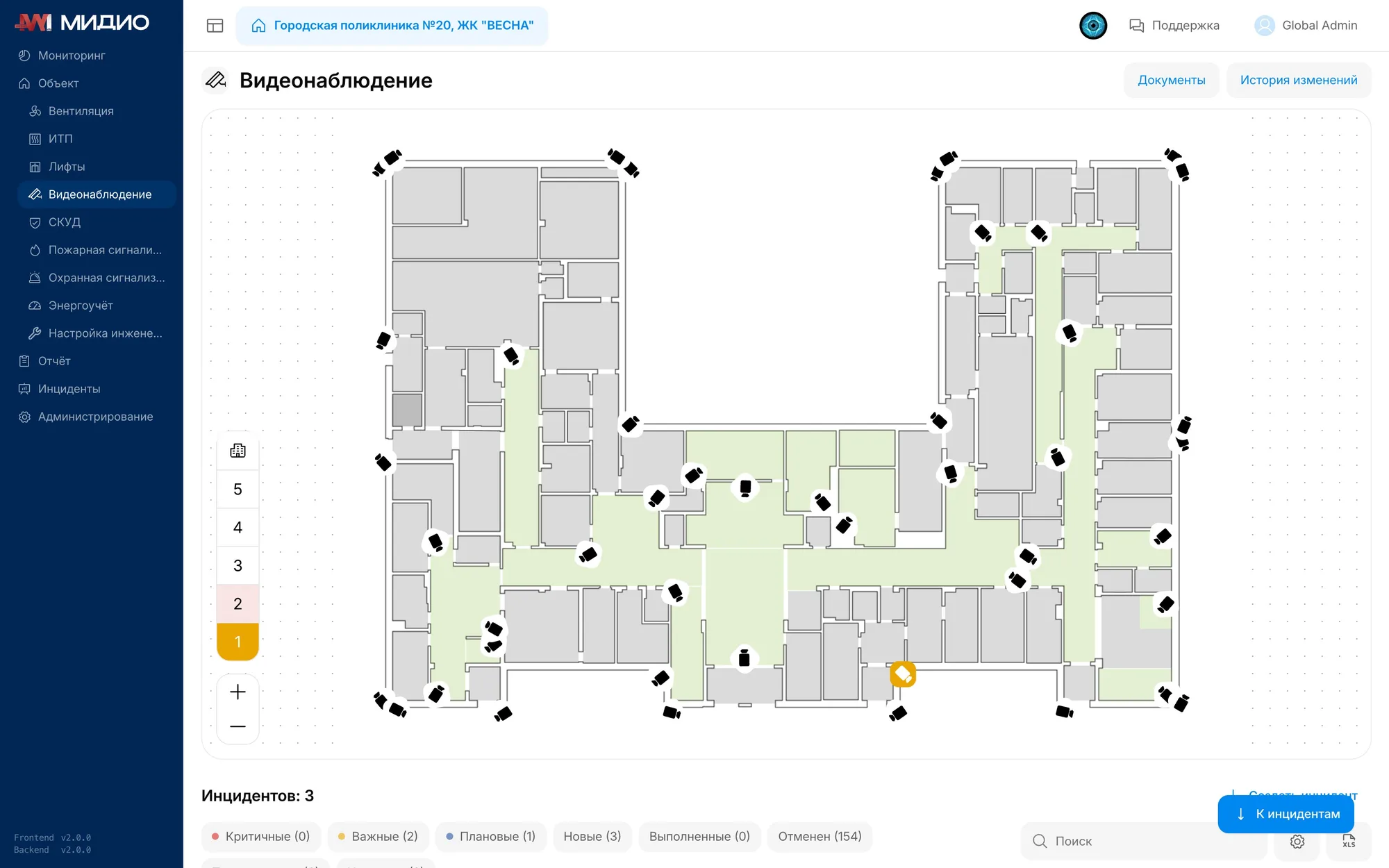Collapse the Объект sidebar section
The height and width of the screenshot is (868, 1389).
[58, 83]
